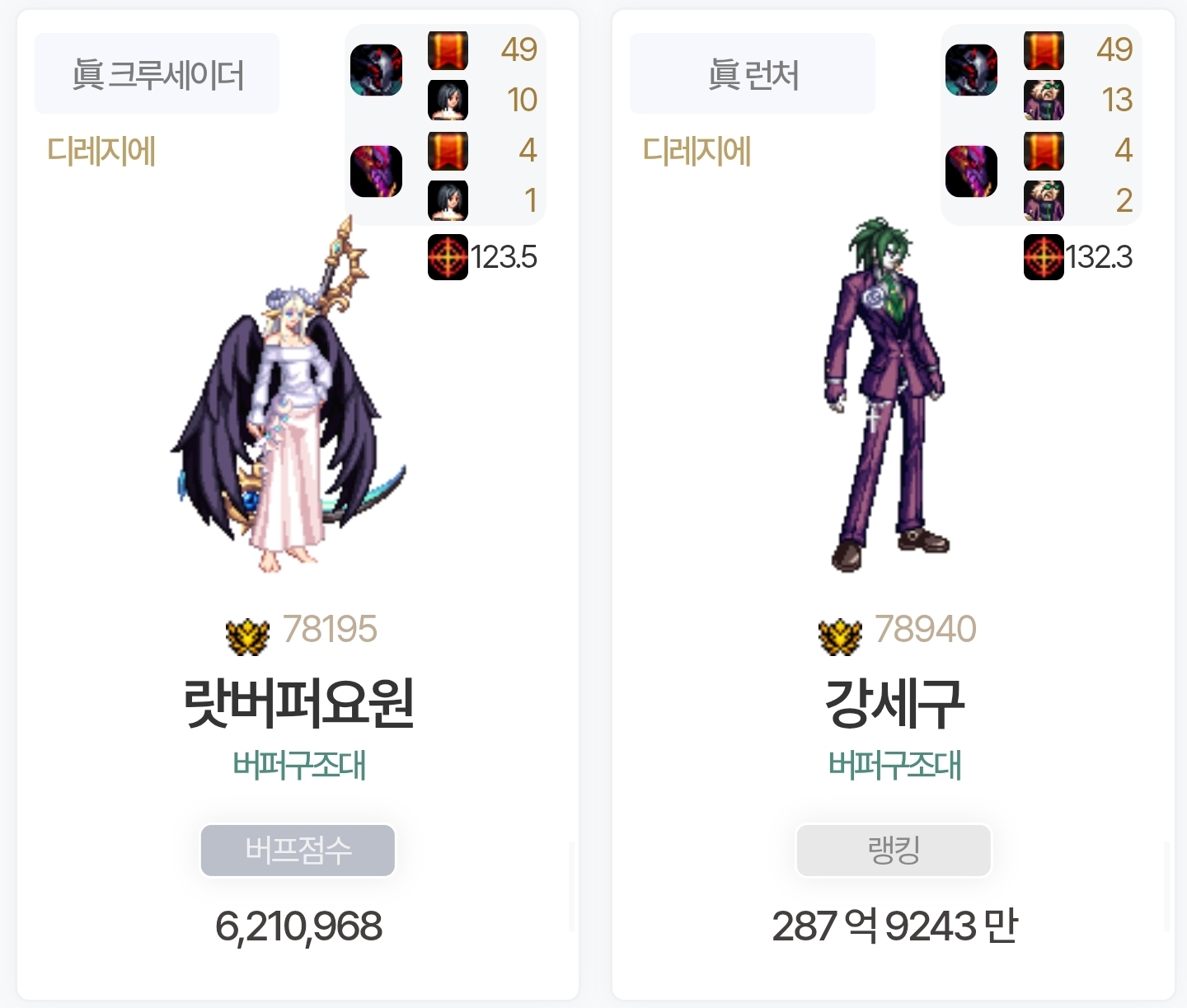The height and width of the screenshot is (1008, 1187).
Task: Click the green-haired portrait icon beside 13
Action: (1044, 101)
